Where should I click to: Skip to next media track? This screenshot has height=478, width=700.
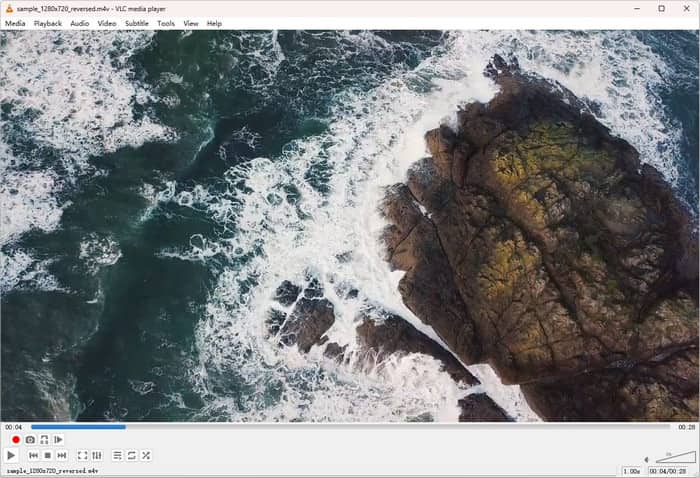tap(61, 456)
